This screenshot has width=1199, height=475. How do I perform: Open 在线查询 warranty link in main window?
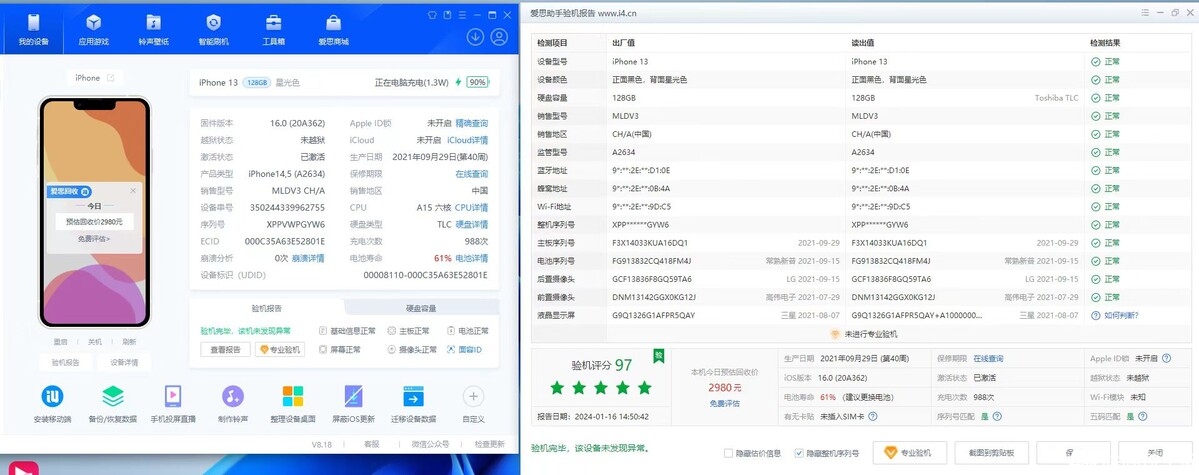(472, 174)
